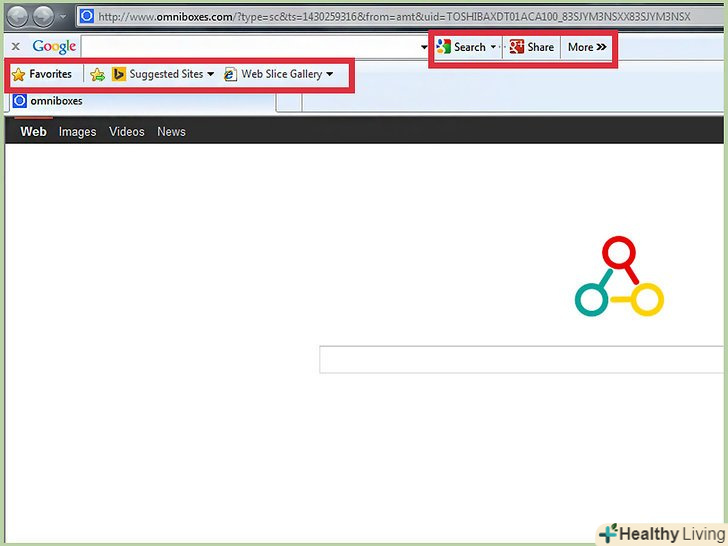Open a new tab next to omniboxes
Image resolution: width=728 pixels, height=546 pixels.
(289, 103)
